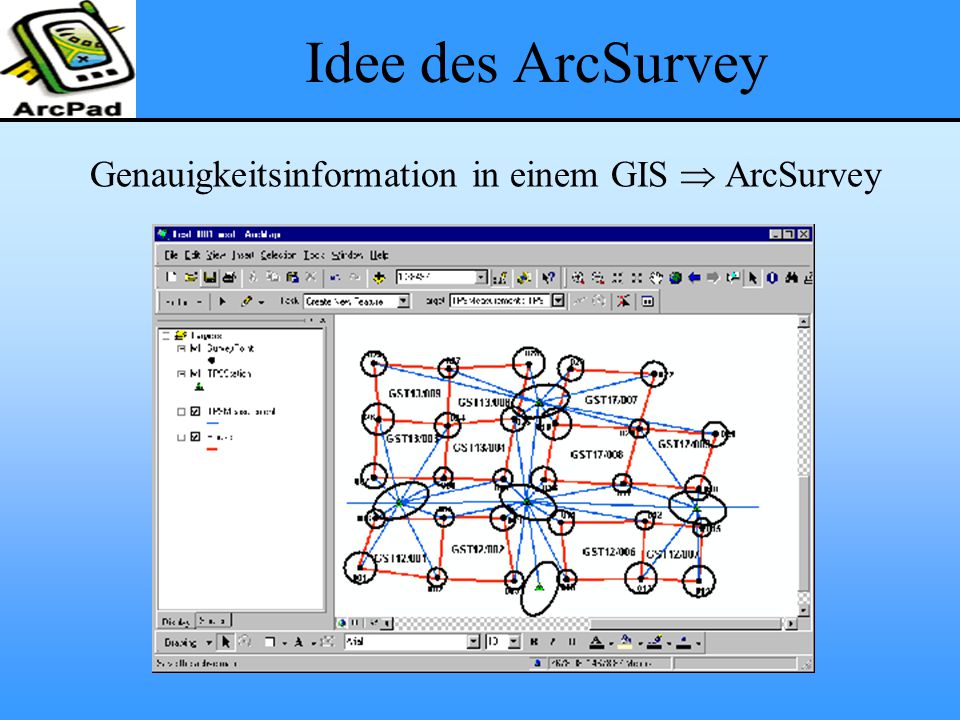The width and height of the screenshot is (960, 720).
Task: Click the Full Extent globe icon
Action: (x=675, y=277)
